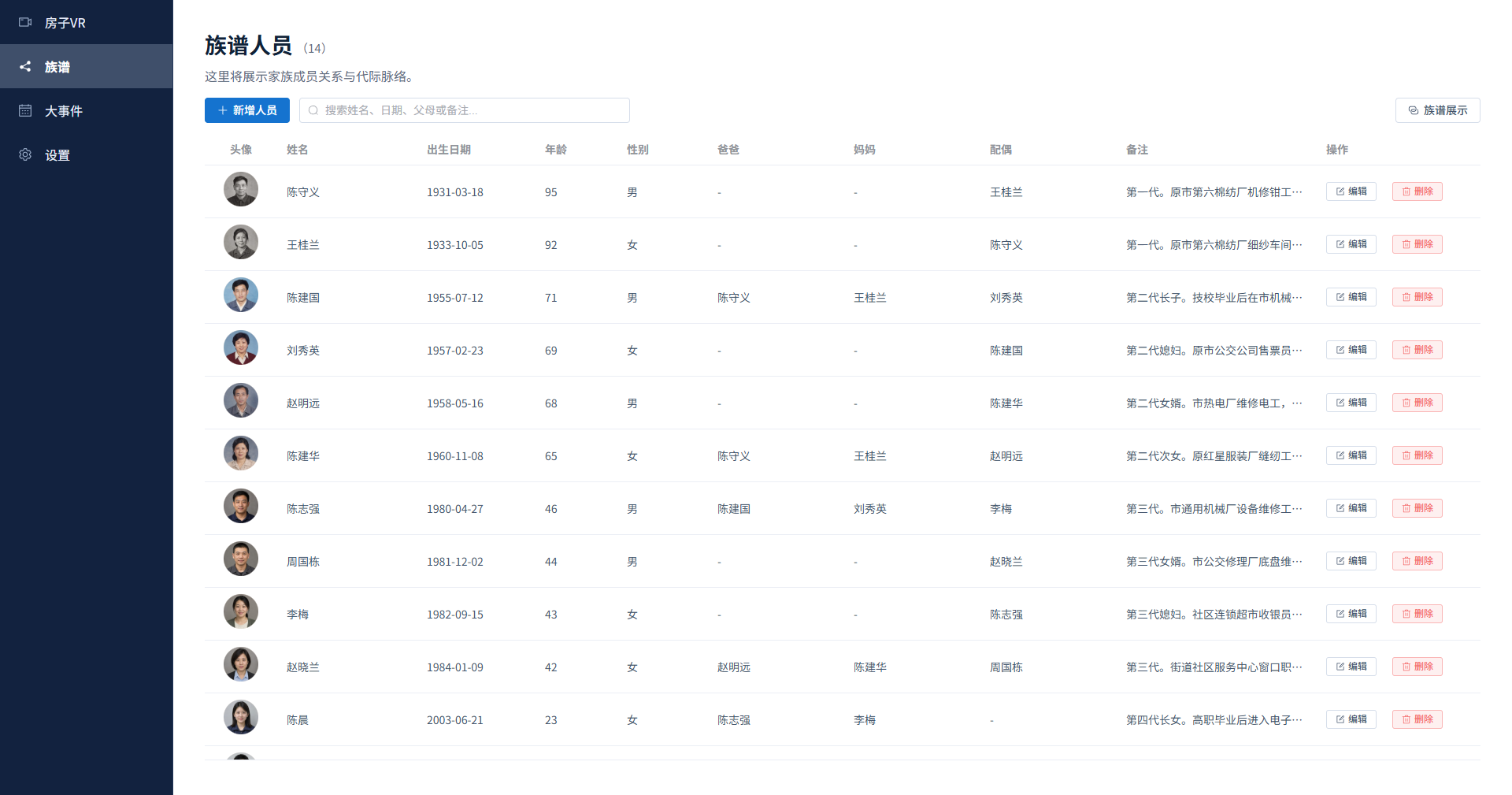Edit the 陈守义 row
Image resolution: width=1512 pixels, height=795 pixels.
click(1351, 191)
